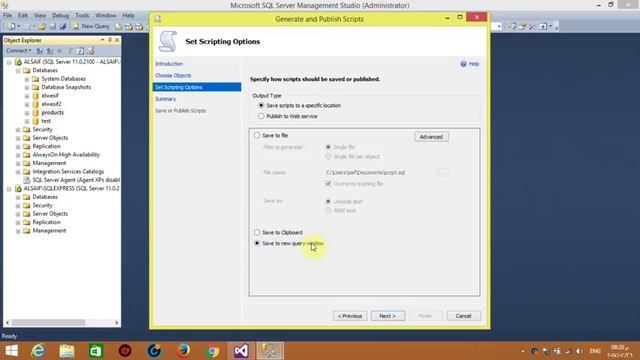Viewport: 640px width, 360px height.
Task: Click the scroll script icon beside Set Scripting Options
Action: click(167, 41)
